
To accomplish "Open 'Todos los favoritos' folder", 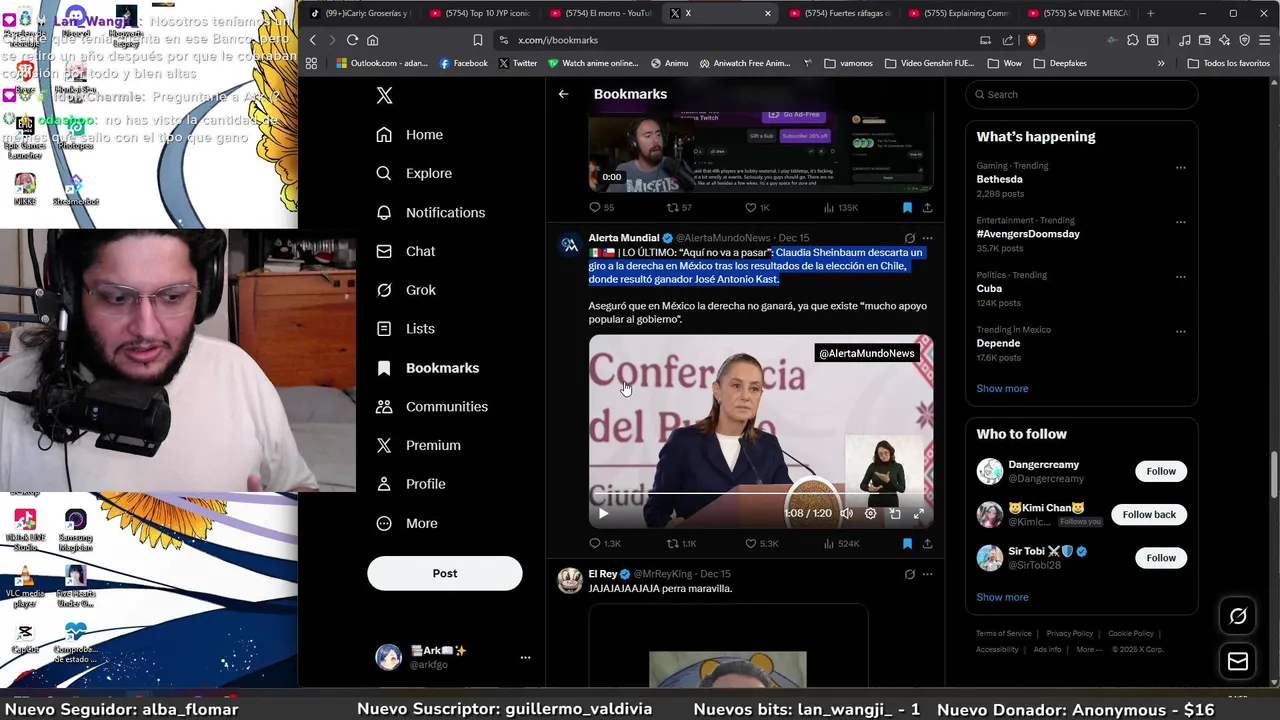I will pyautogui.click(x=1229, y=63).
